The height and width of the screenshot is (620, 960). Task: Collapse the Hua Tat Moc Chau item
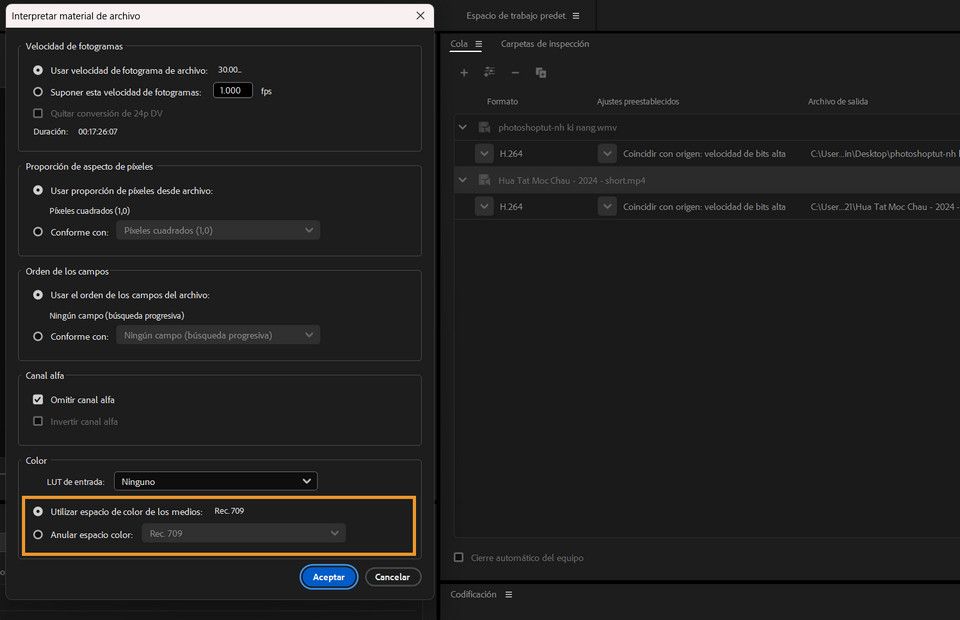coord(462,180)
